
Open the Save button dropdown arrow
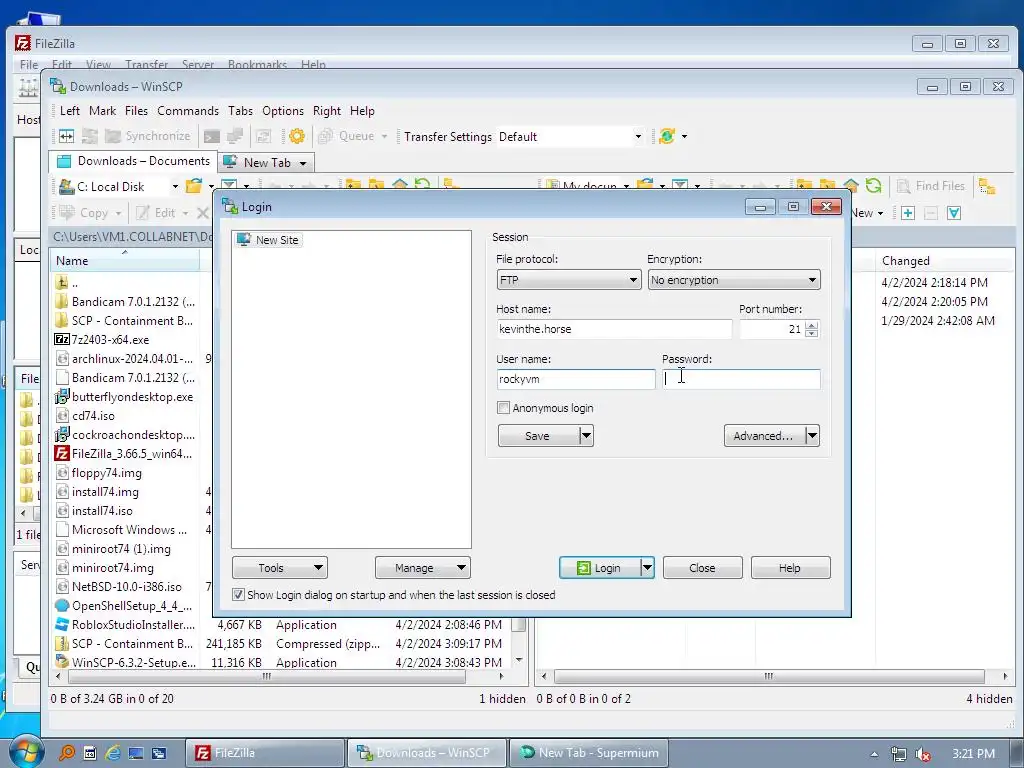(586, 436)
